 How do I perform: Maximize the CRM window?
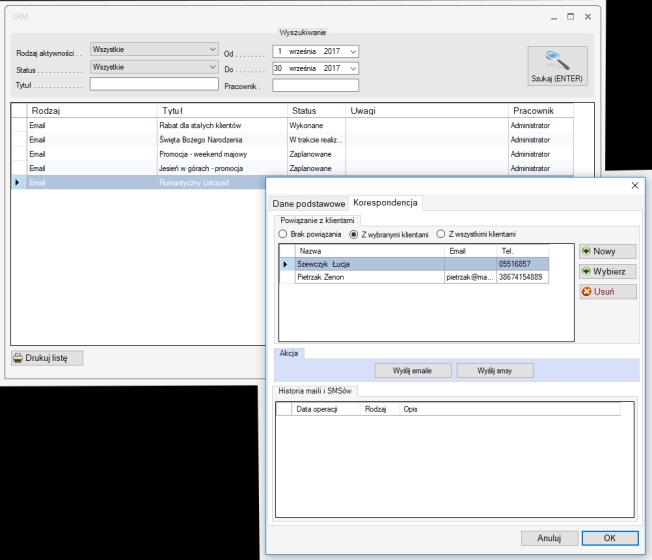click(570, 17)
